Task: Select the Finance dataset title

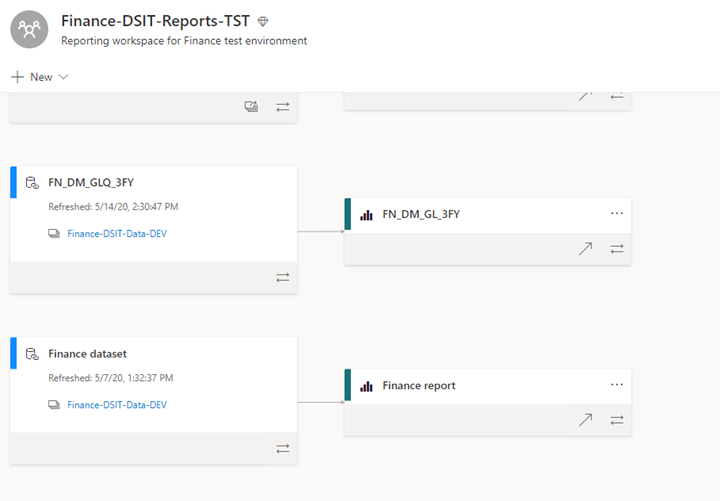Action: click(x=87, y=354)
